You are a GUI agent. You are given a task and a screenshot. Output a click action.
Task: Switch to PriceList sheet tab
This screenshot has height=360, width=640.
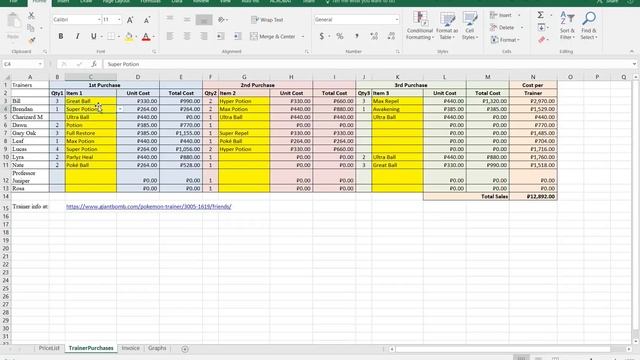point(49,348)
